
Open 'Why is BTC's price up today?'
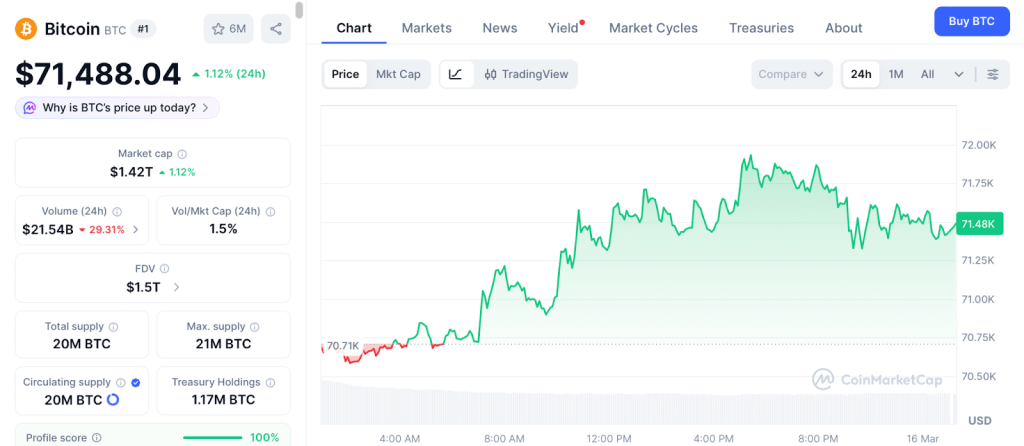coord(117,108)
